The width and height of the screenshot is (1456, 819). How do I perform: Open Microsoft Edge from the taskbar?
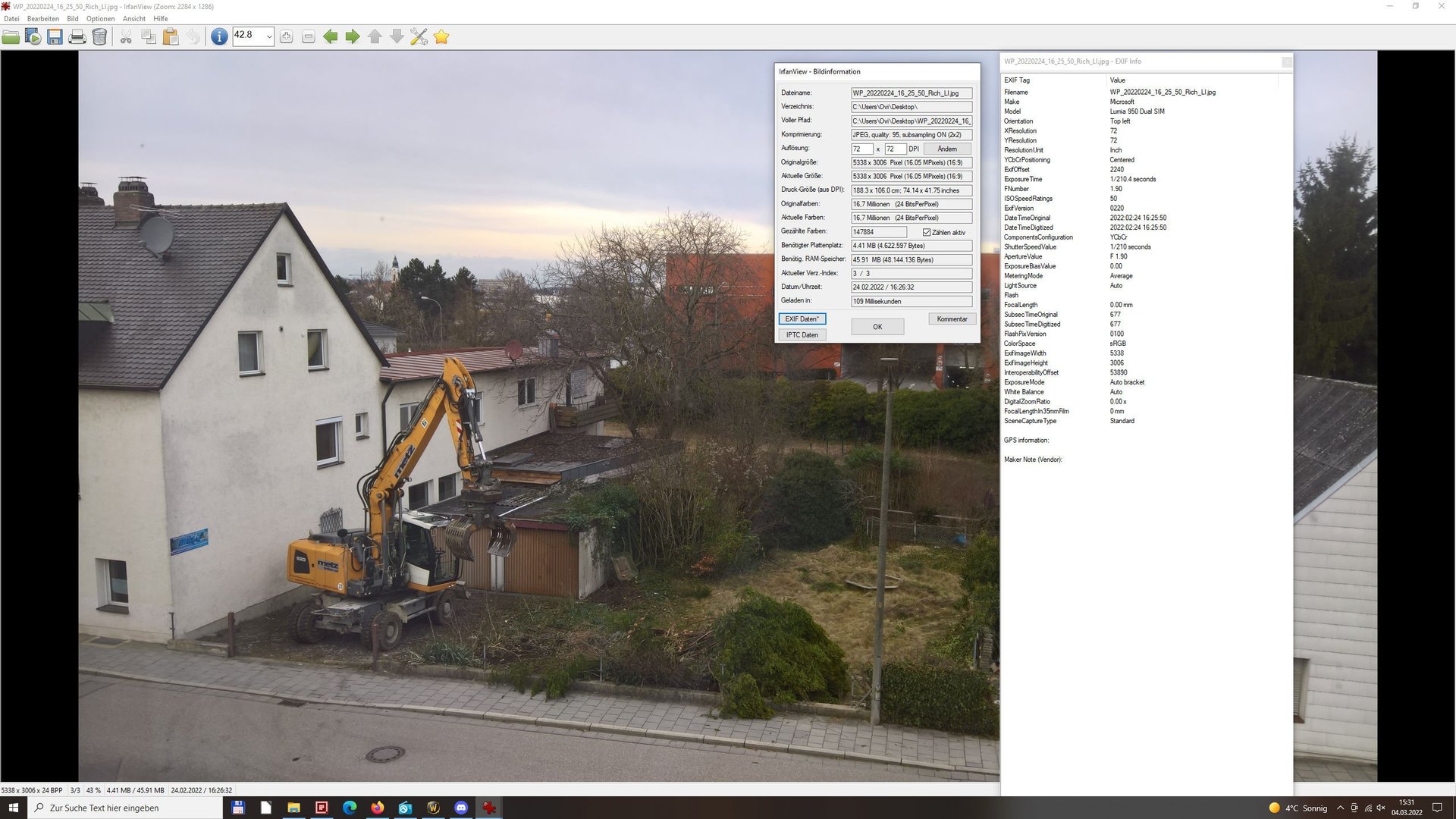click(350, 808)
